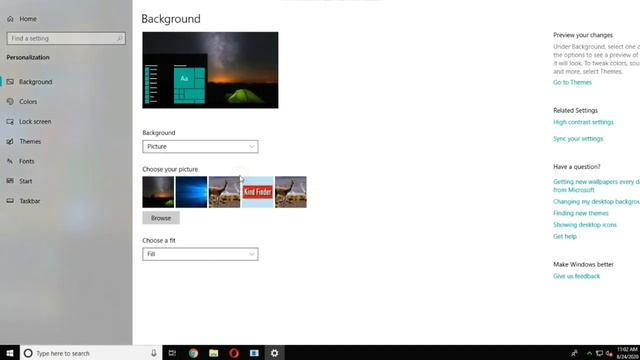This screenshot has width=640, height=360.
Task: Click Give us feedback link
Action: pos(576,276)
